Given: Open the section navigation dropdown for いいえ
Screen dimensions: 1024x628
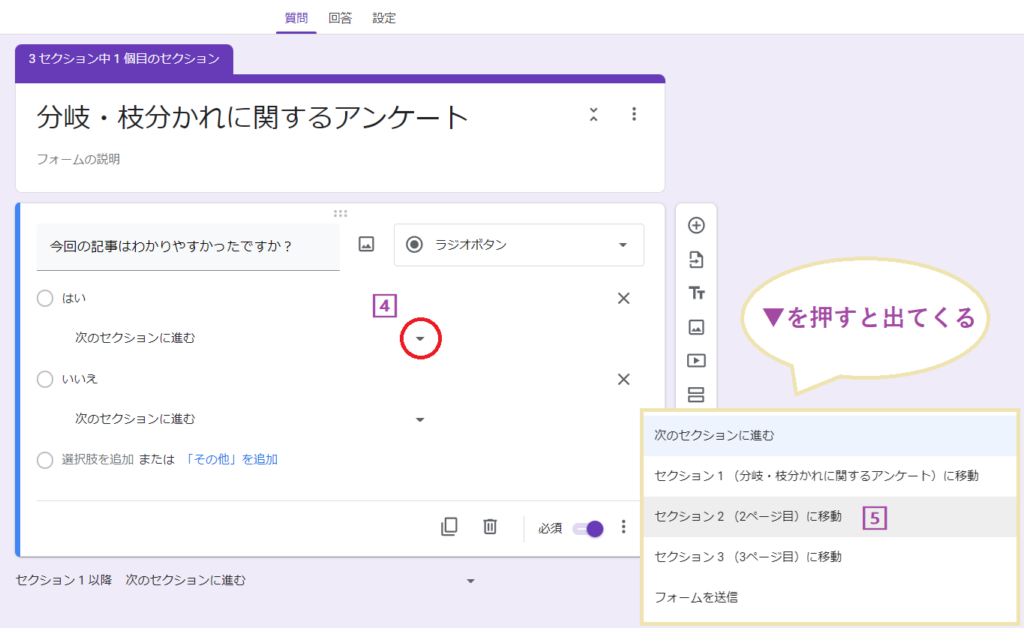Looking at the screenshot, I should (420, 420).
